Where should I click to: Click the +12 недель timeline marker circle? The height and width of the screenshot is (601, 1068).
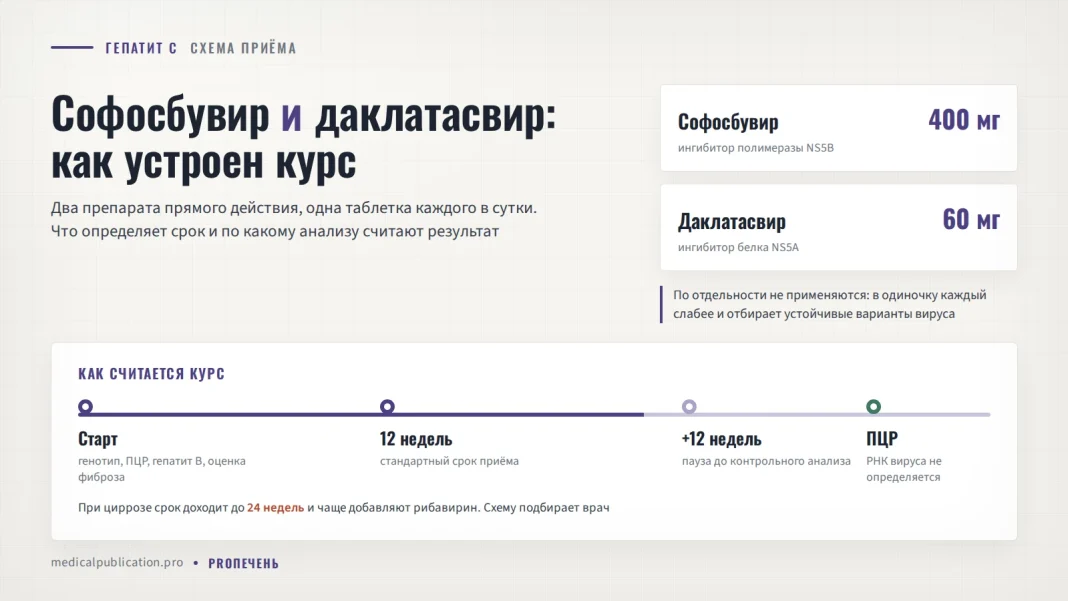click(x=689, y=407)
